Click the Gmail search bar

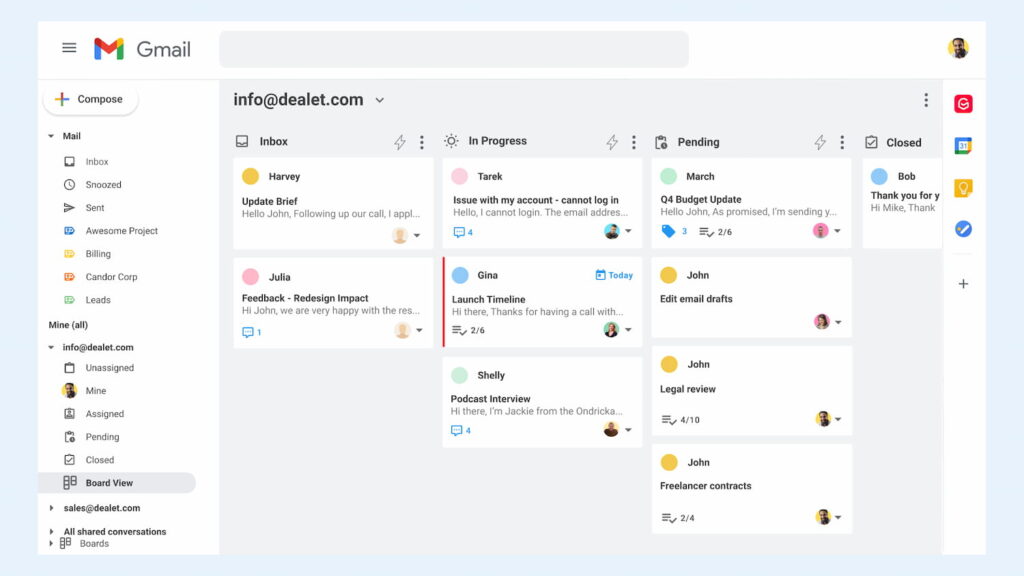tap(453, 48)
